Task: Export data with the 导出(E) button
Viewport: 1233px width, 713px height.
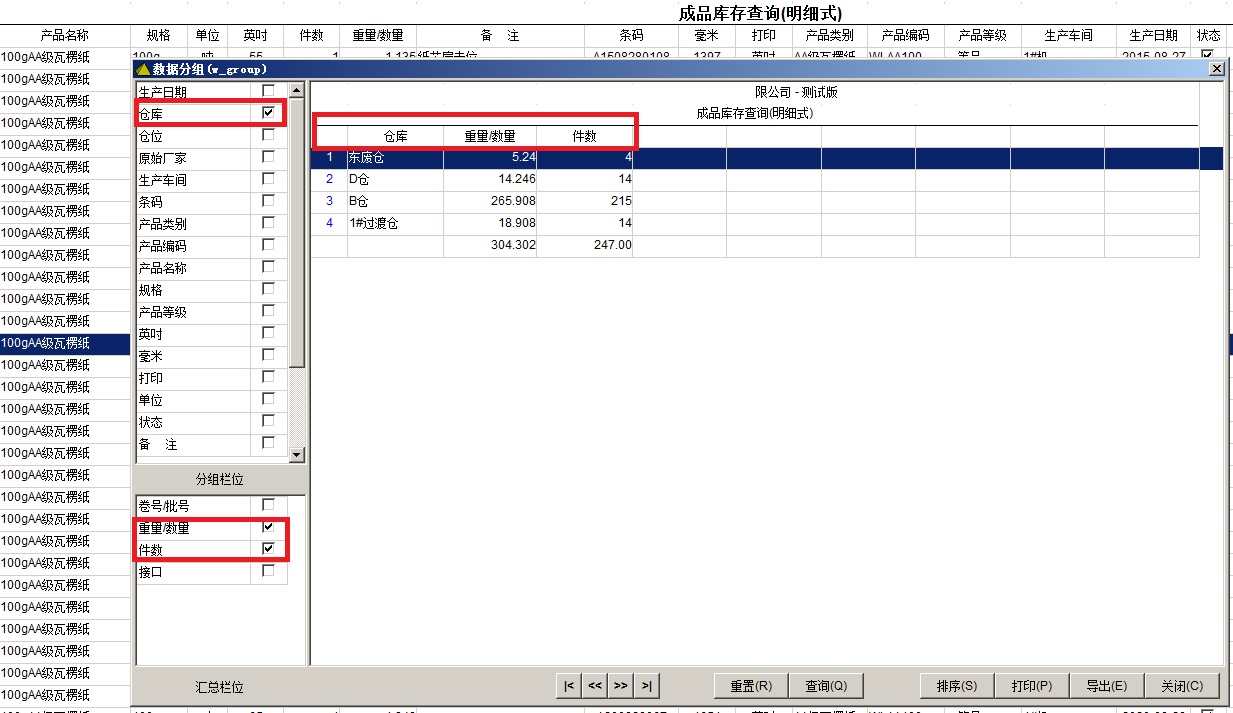Action: tap(1105, 685)
